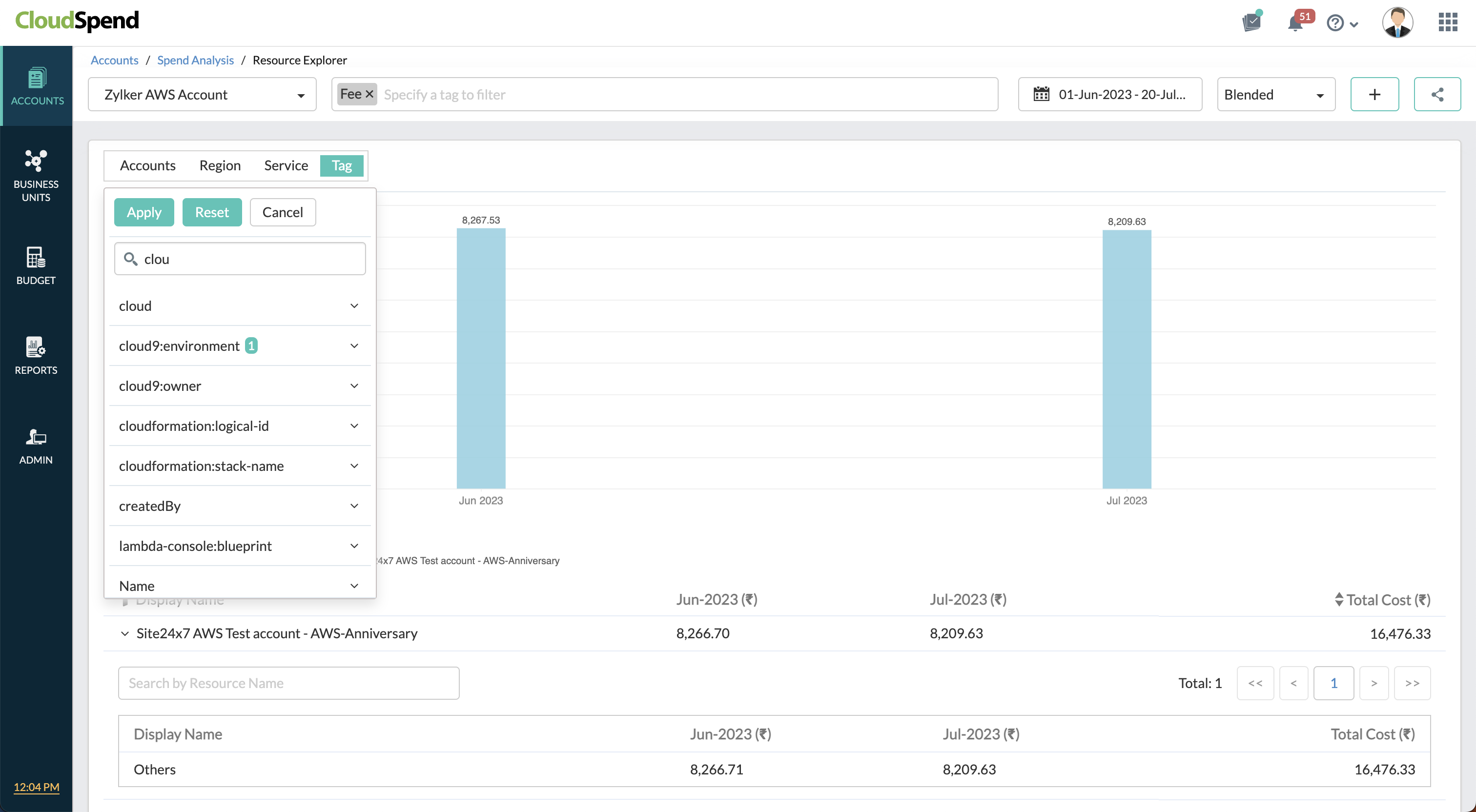Switch to the Region tab

pyautogui.click(x=220, y=165)
